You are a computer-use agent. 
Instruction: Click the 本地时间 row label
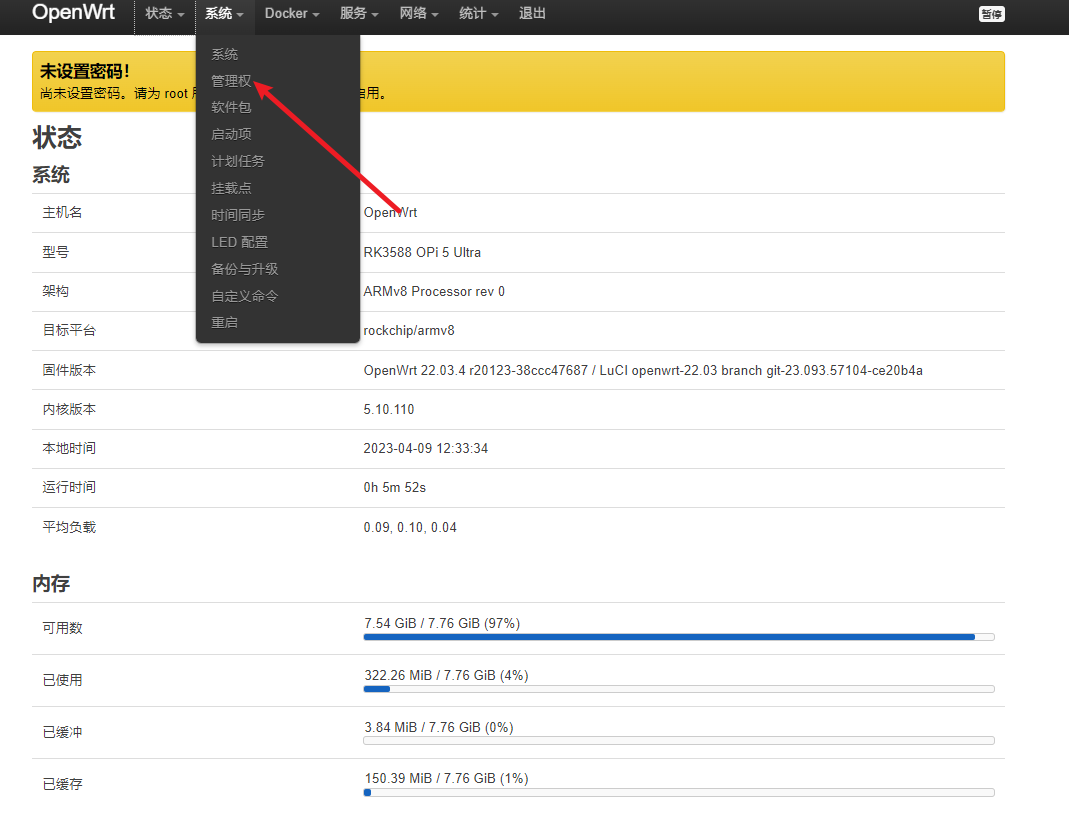69,448
